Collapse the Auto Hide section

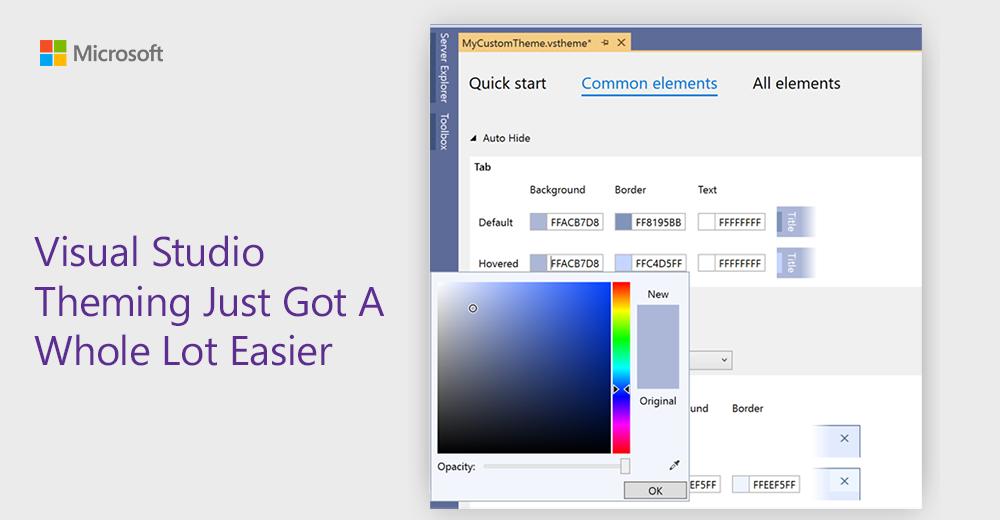coord(473,138)
